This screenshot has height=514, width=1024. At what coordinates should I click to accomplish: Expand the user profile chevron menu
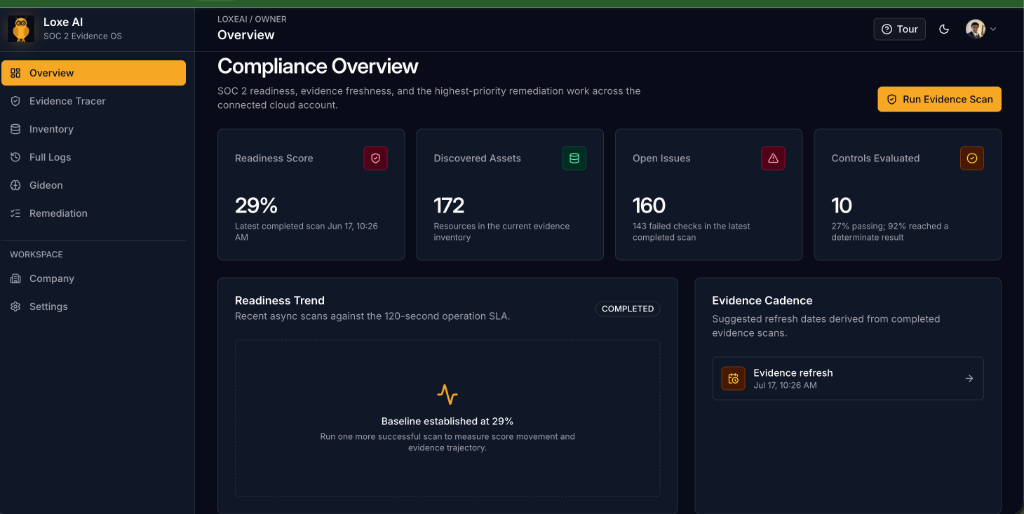993,29
